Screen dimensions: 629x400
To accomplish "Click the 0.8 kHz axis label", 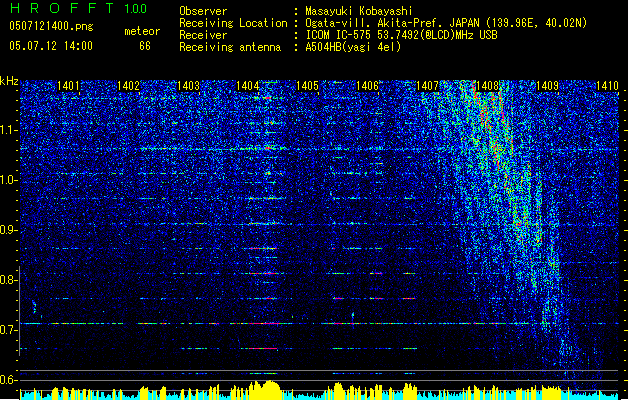I will point(9,280).
